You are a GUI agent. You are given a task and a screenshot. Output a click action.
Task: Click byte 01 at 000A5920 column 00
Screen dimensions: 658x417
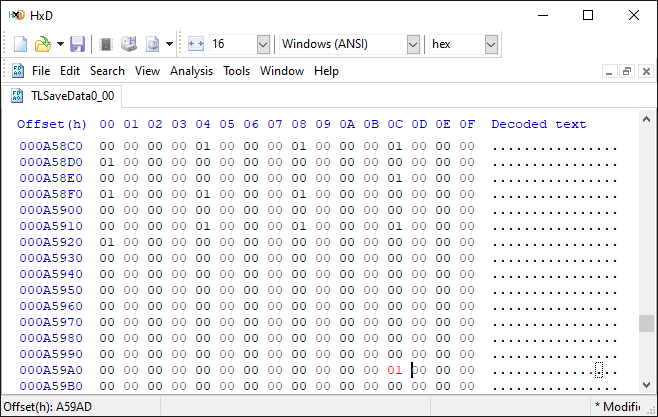click(x=107, y=242)
